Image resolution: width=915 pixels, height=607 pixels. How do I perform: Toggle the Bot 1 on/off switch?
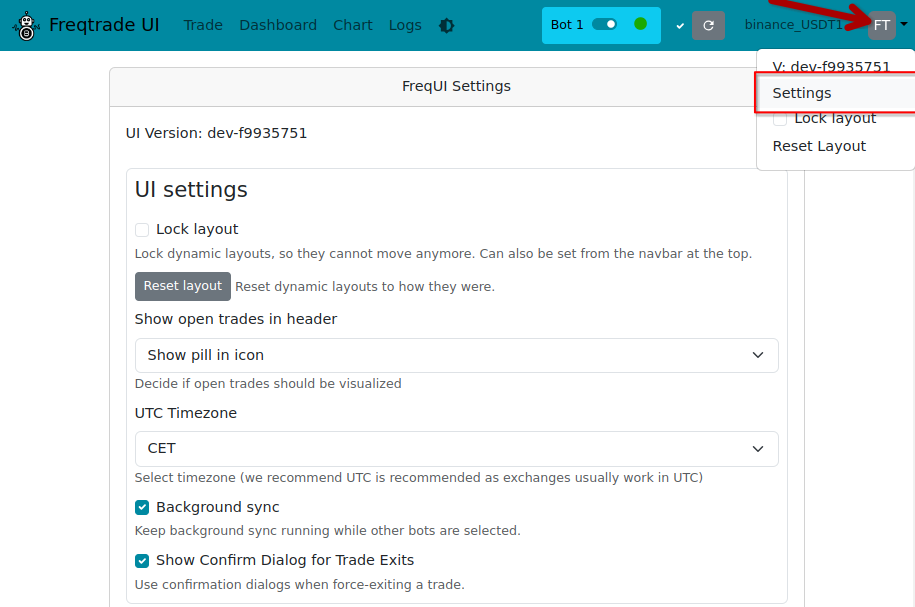(603, 25)
